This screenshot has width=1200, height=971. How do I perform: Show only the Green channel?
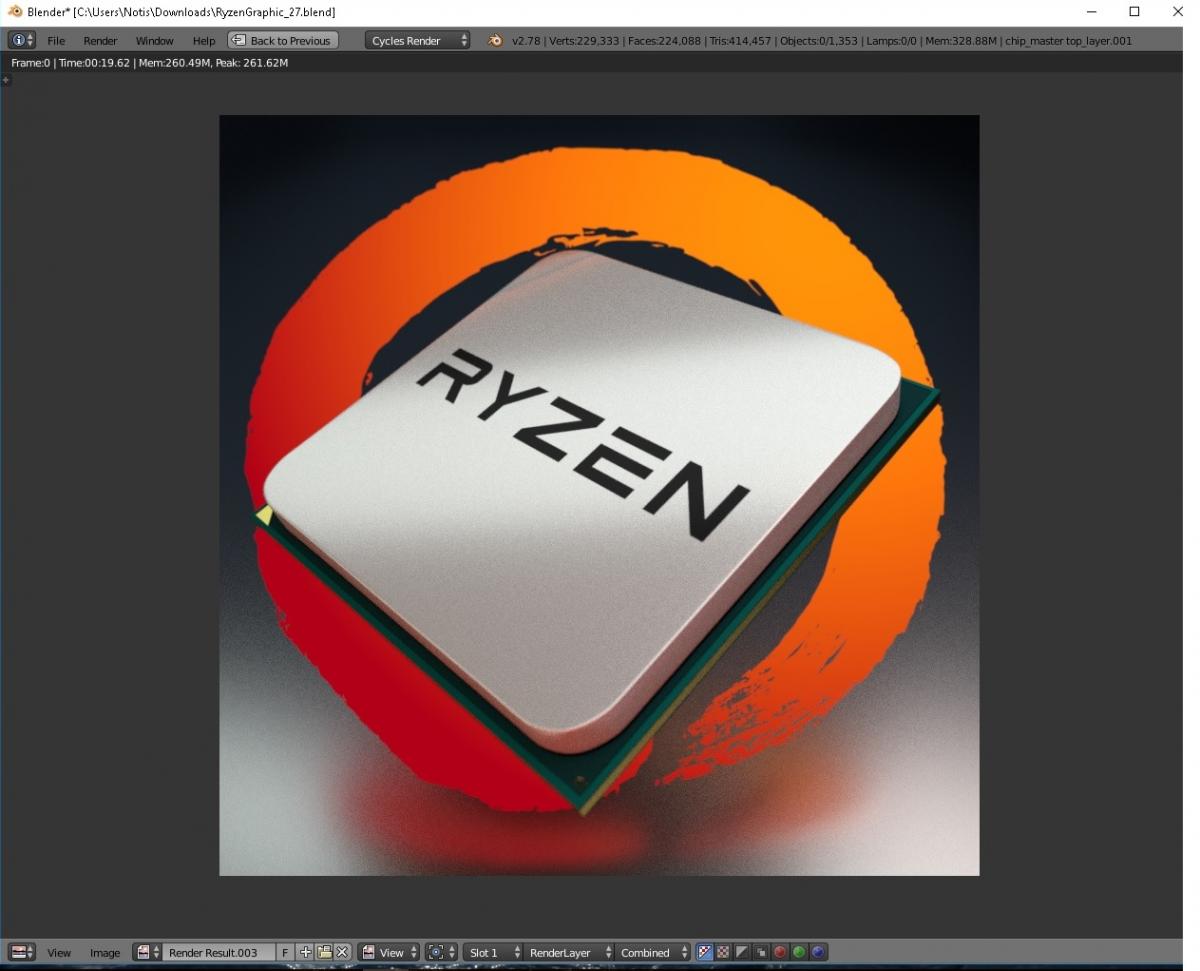pos(799,953)
